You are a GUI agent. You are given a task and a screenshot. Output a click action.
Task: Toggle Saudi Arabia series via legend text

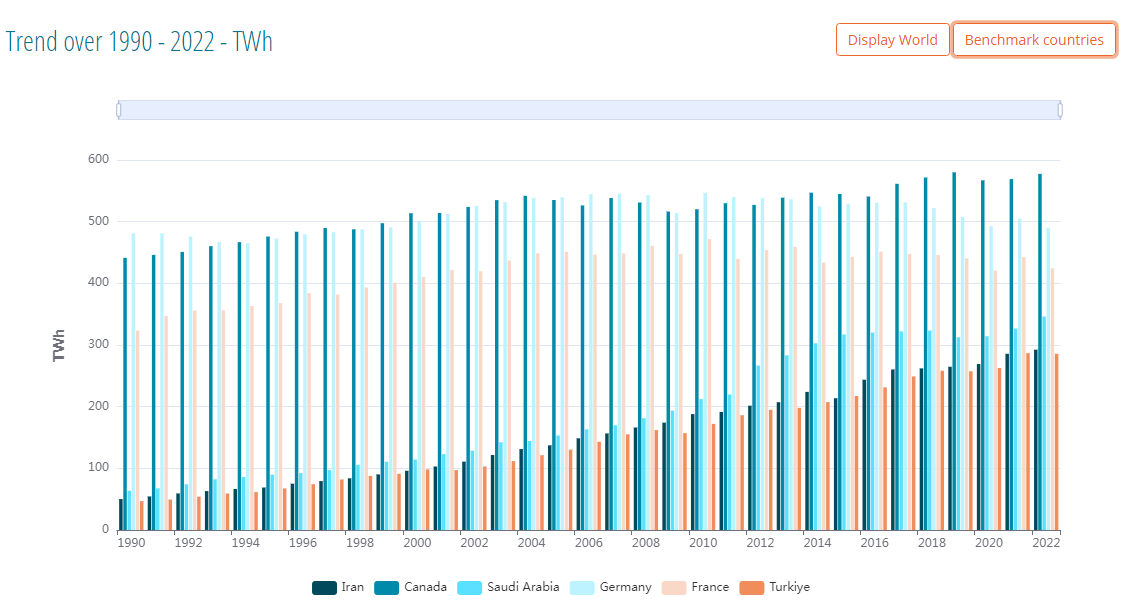point(522,588)
